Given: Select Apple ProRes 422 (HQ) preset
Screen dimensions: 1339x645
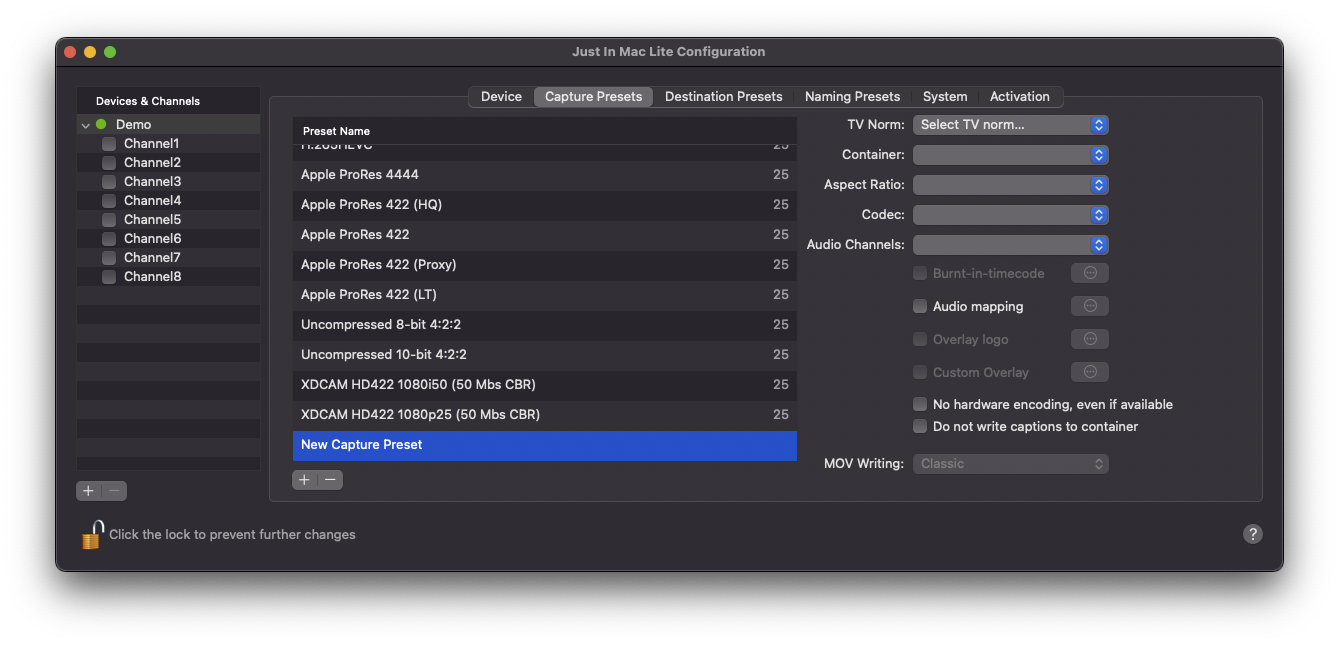Looking at the screenshot, I should 545,205.
